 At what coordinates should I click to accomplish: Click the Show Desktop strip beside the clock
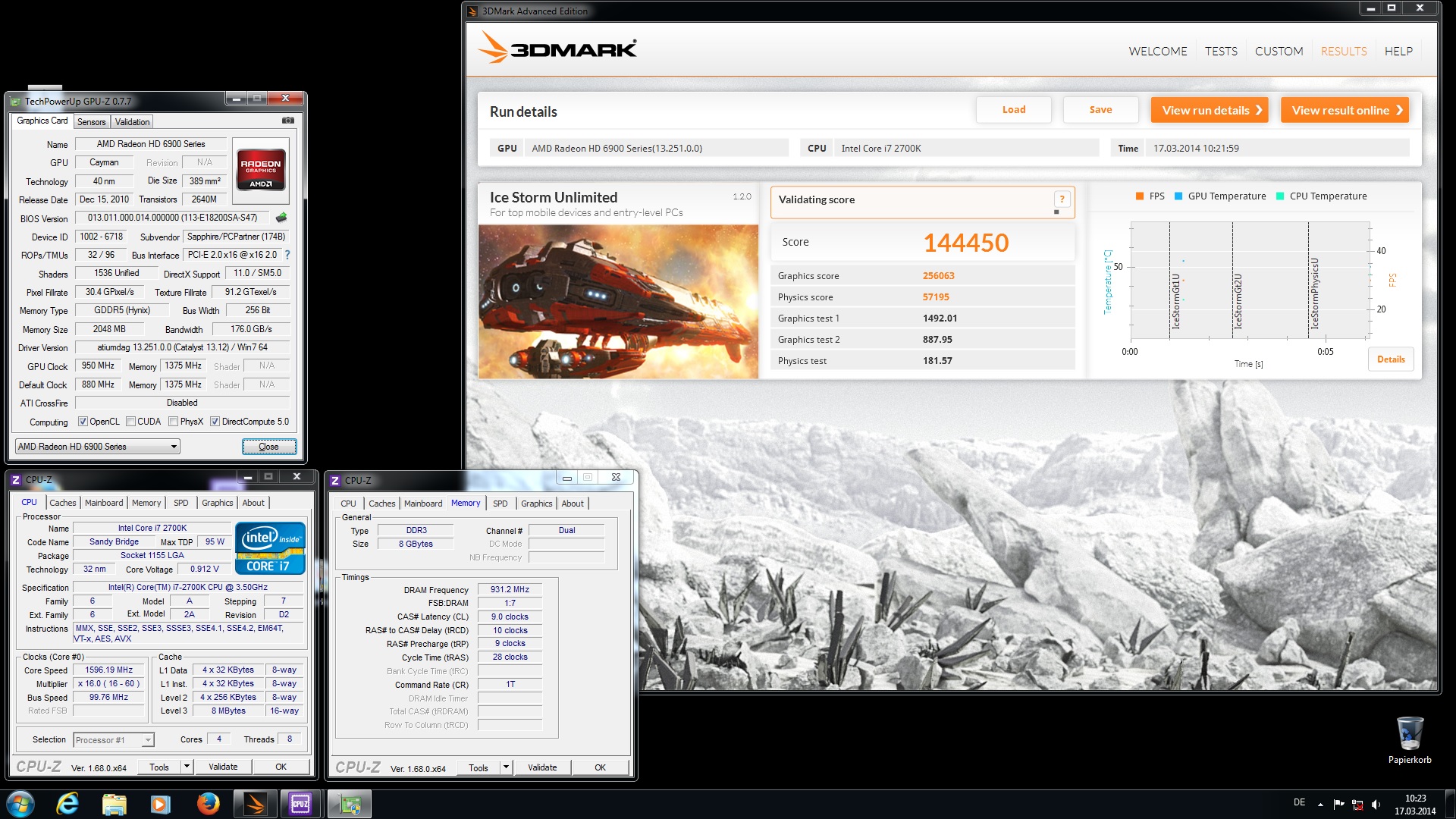(x=1449, y=804)
